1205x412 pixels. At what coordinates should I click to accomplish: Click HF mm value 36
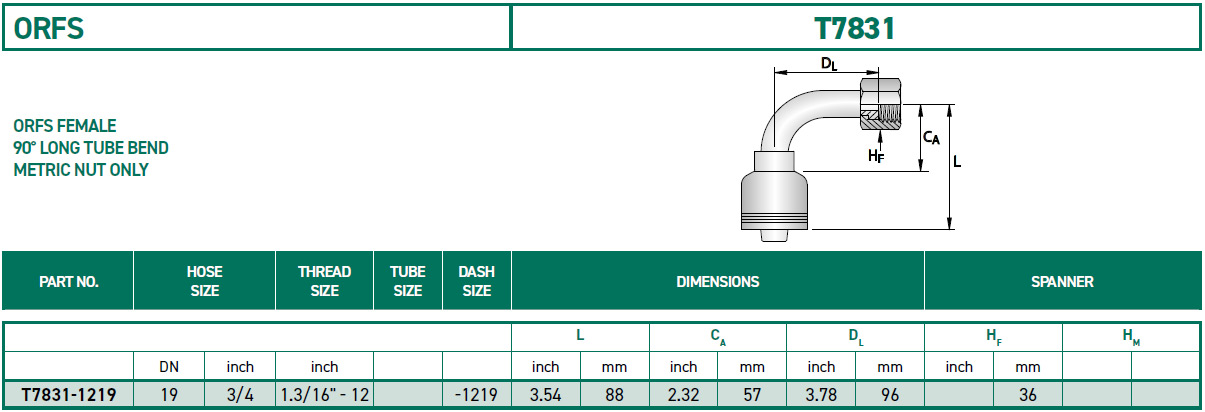[x=1028, y=395]
